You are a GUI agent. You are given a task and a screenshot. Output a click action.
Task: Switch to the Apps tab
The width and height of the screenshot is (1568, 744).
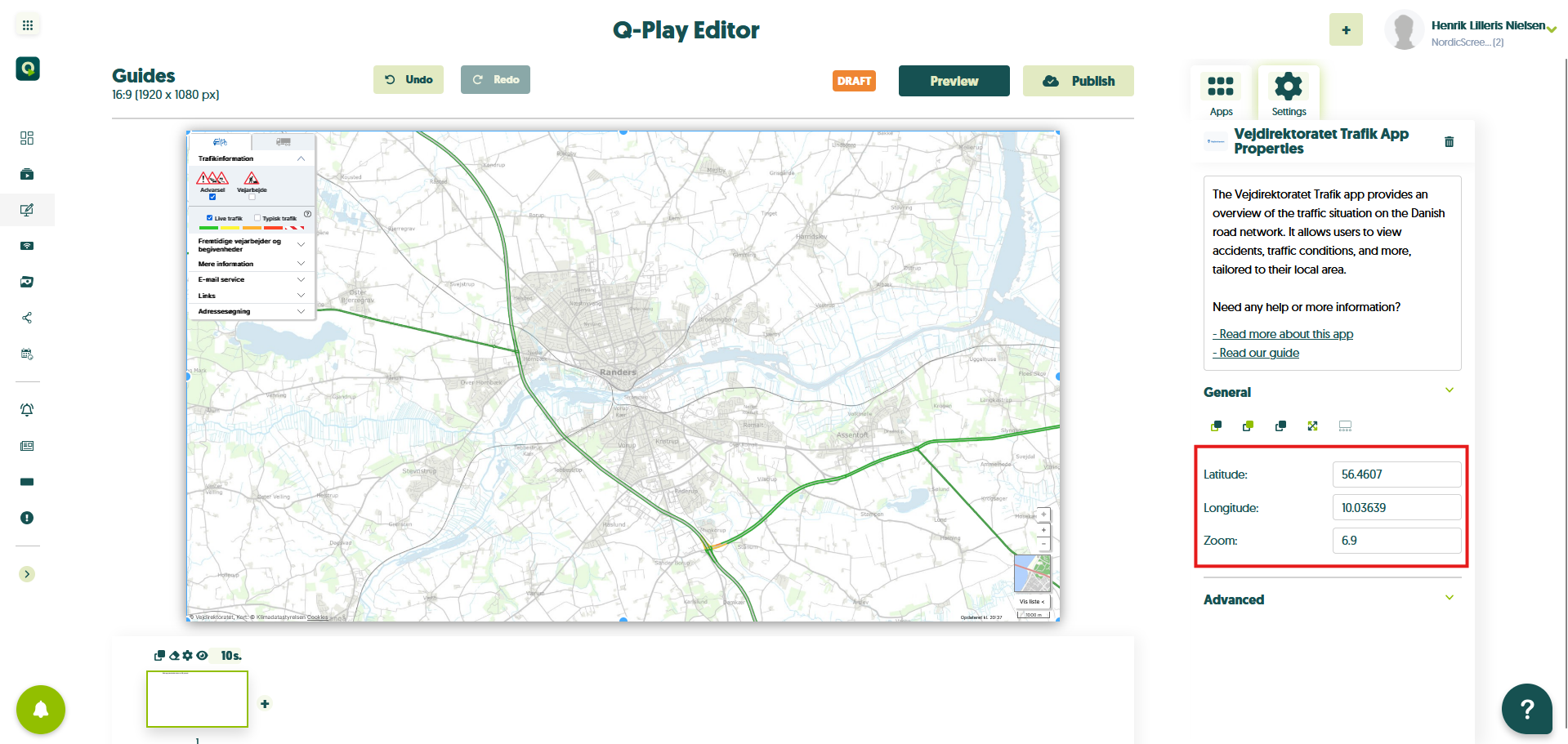(x=1221, y=93)
